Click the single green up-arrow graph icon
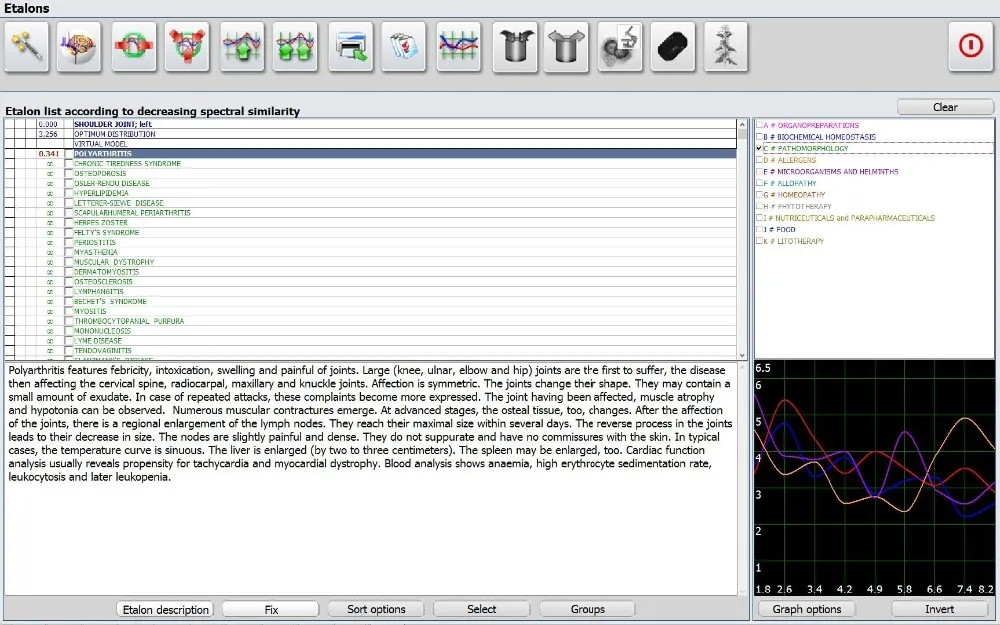This screenshot has width=1000, height=625. pos(243,47)
